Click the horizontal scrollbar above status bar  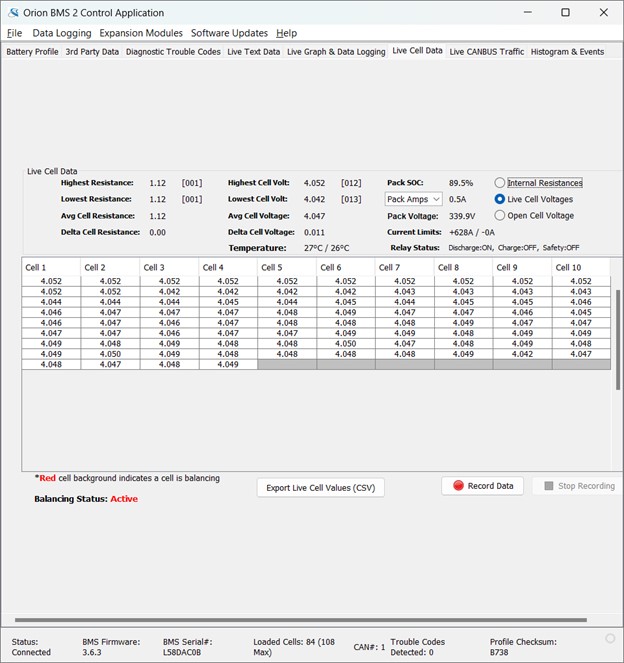[300, 621]
